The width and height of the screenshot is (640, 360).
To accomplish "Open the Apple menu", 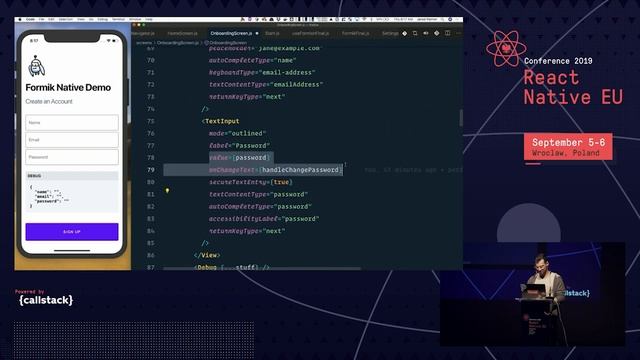I will coord(20,19).
